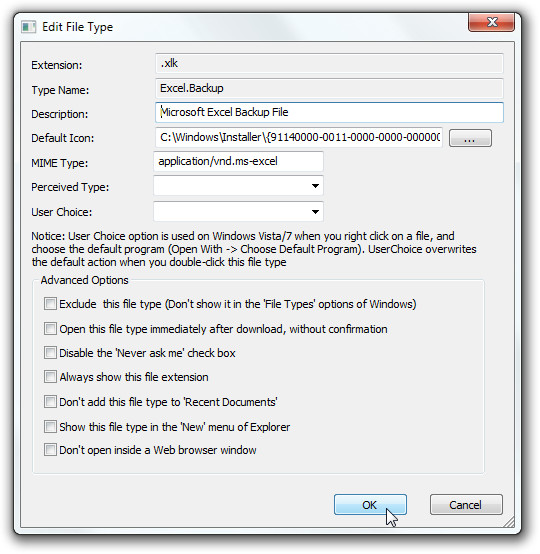Click the Type Name field showing Excel.Backup
Viewport: 540px width, 554px height.
click(x=329, y=88)
